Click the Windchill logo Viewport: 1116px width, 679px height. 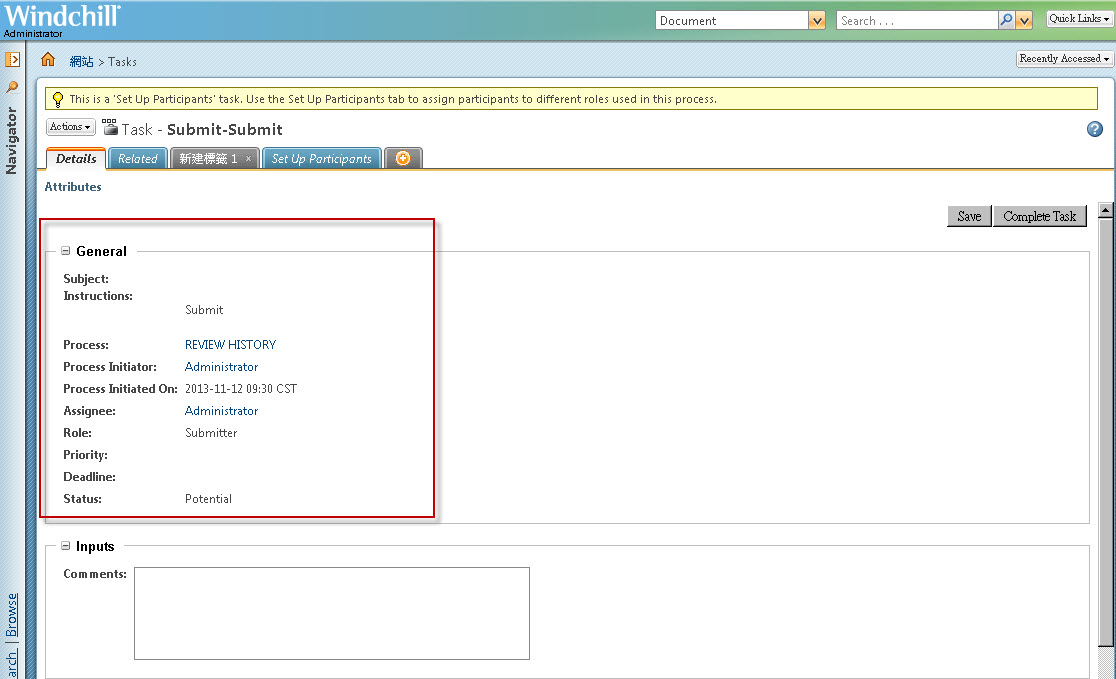pos(63,16)
